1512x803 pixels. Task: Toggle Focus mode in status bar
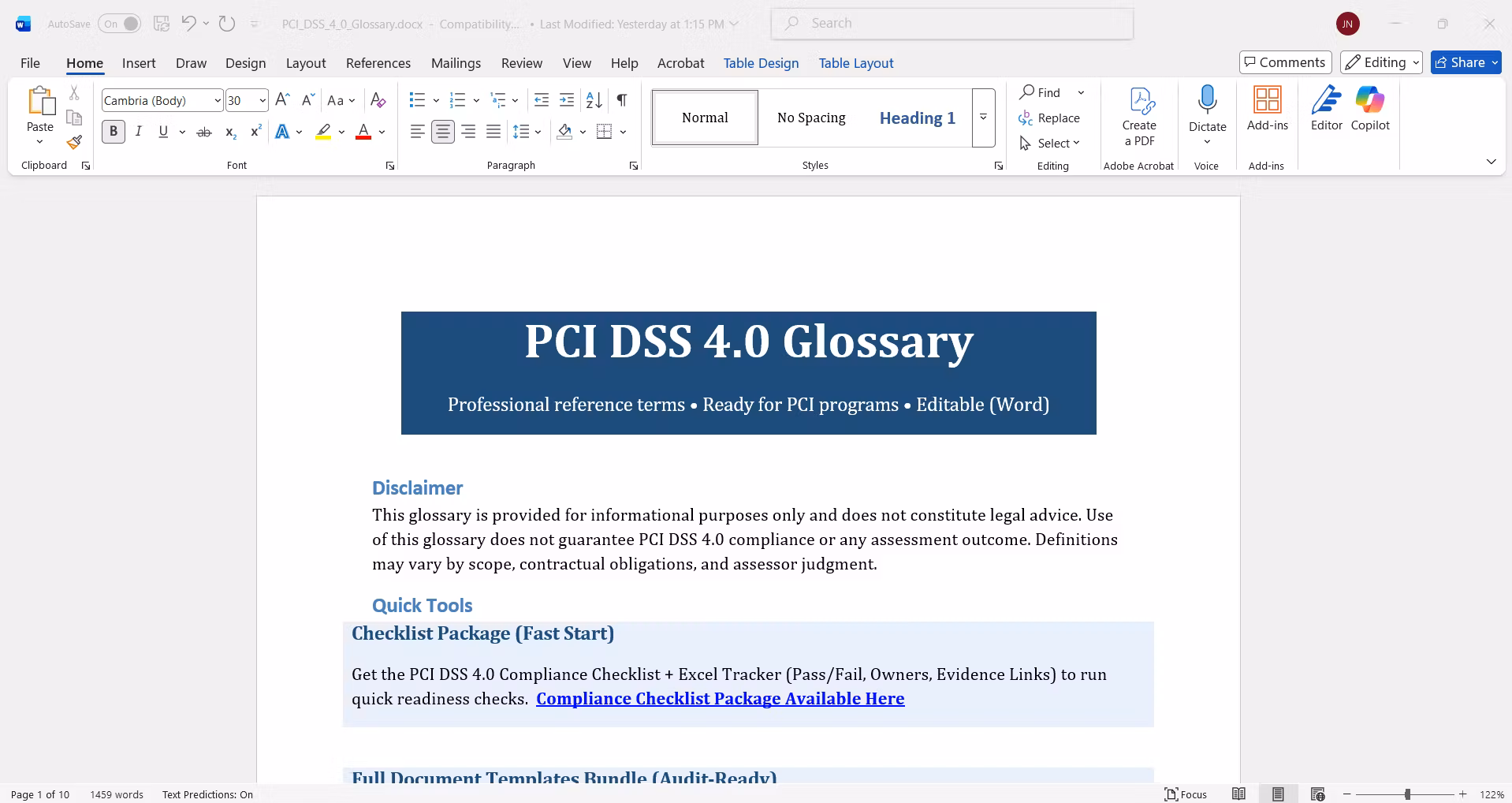point(1186,794)
